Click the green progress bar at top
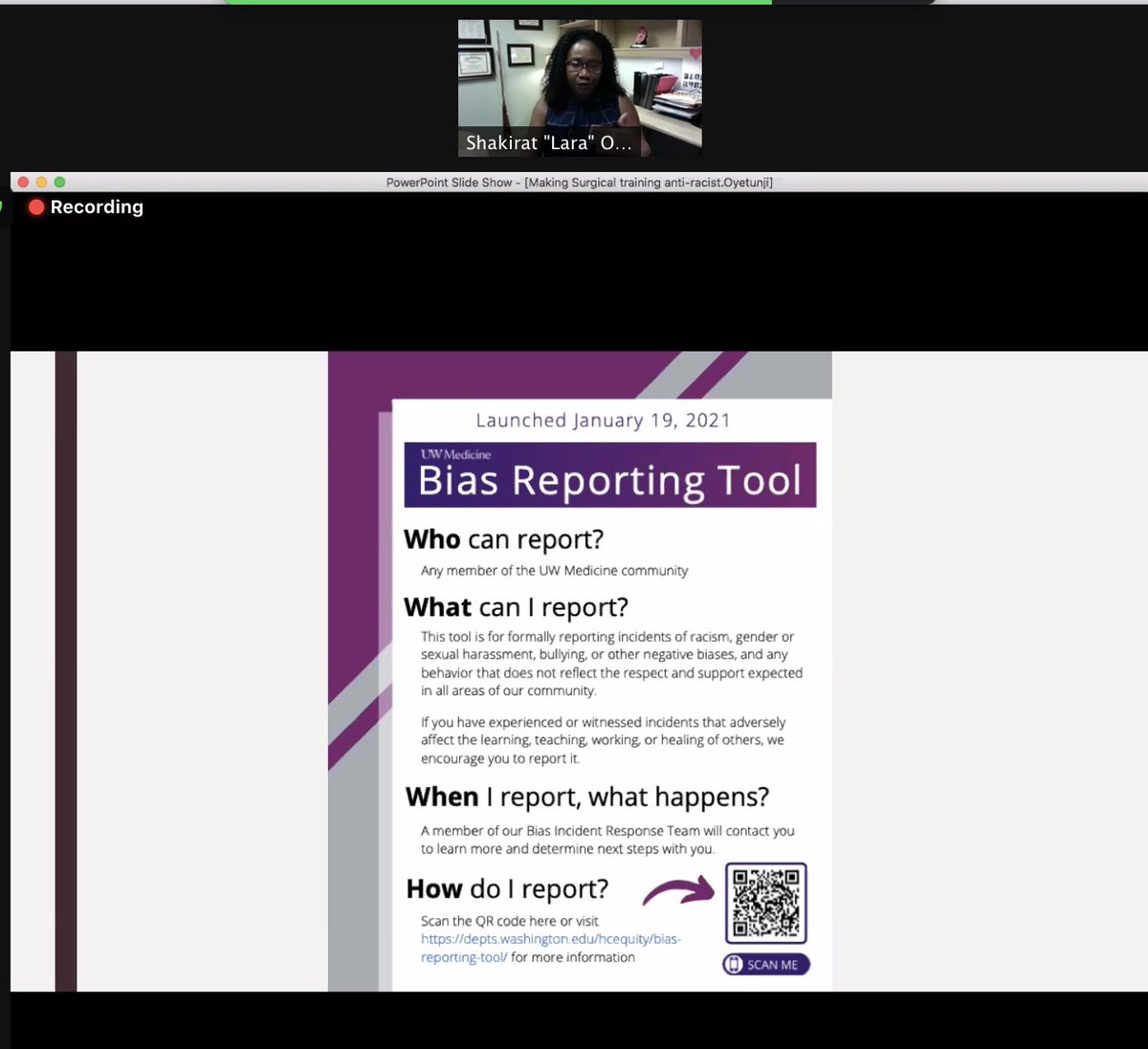 pos(497,2)
